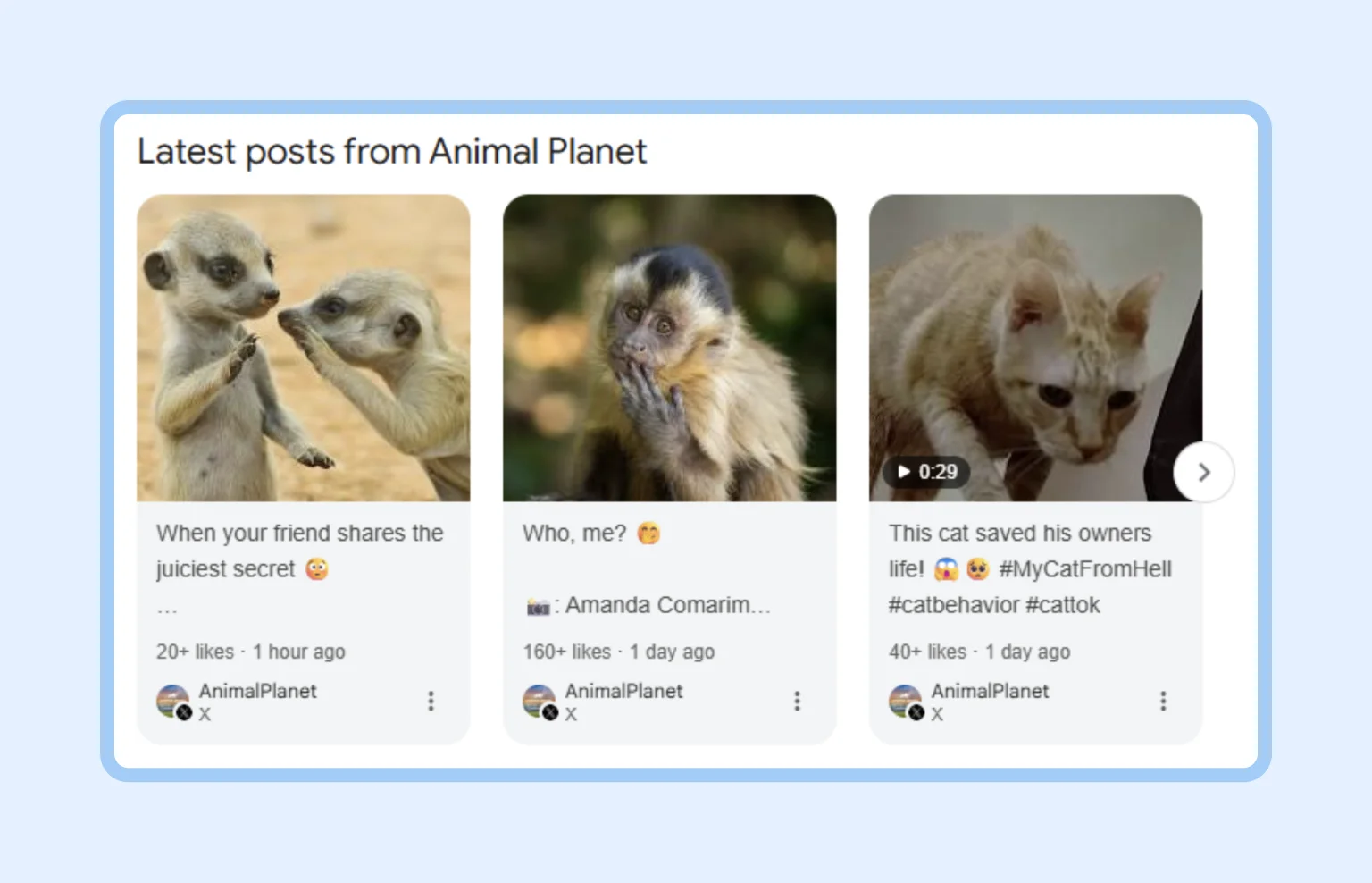Click 'Latest posts from Animal Planet' heading
The width and height of the screenshot is (1372, 883).
point(392,152)
